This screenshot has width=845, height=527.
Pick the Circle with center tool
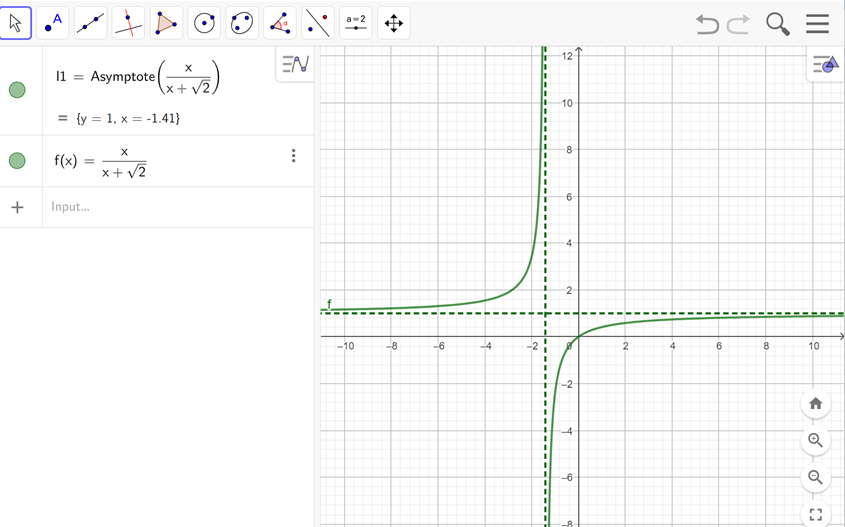pyautogui.click(x=205, y=23)
